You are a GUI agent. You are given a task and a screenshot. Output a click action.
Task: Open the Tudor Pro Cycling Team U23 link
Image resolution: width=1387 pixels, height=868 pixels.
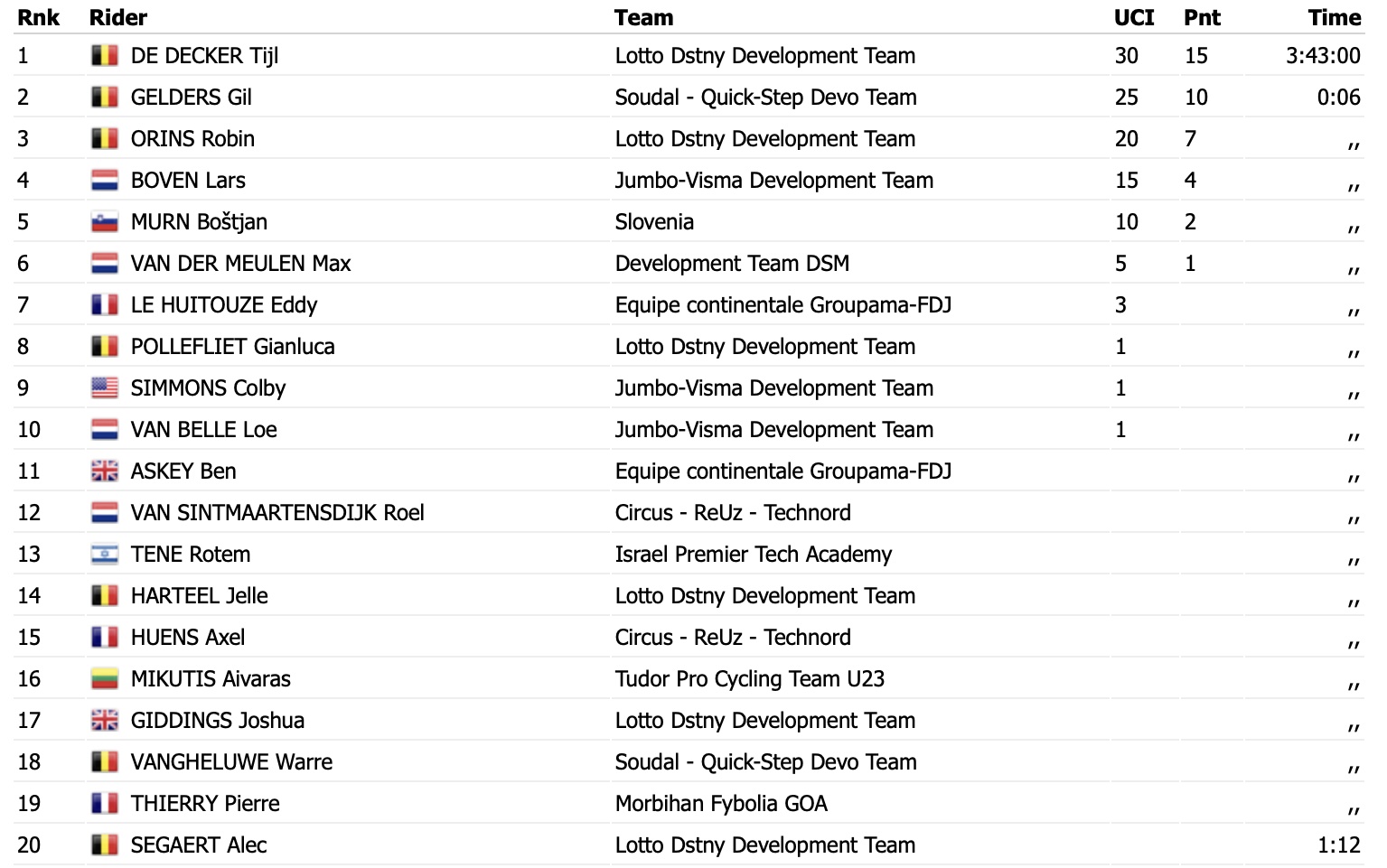(x=749, y=679)
